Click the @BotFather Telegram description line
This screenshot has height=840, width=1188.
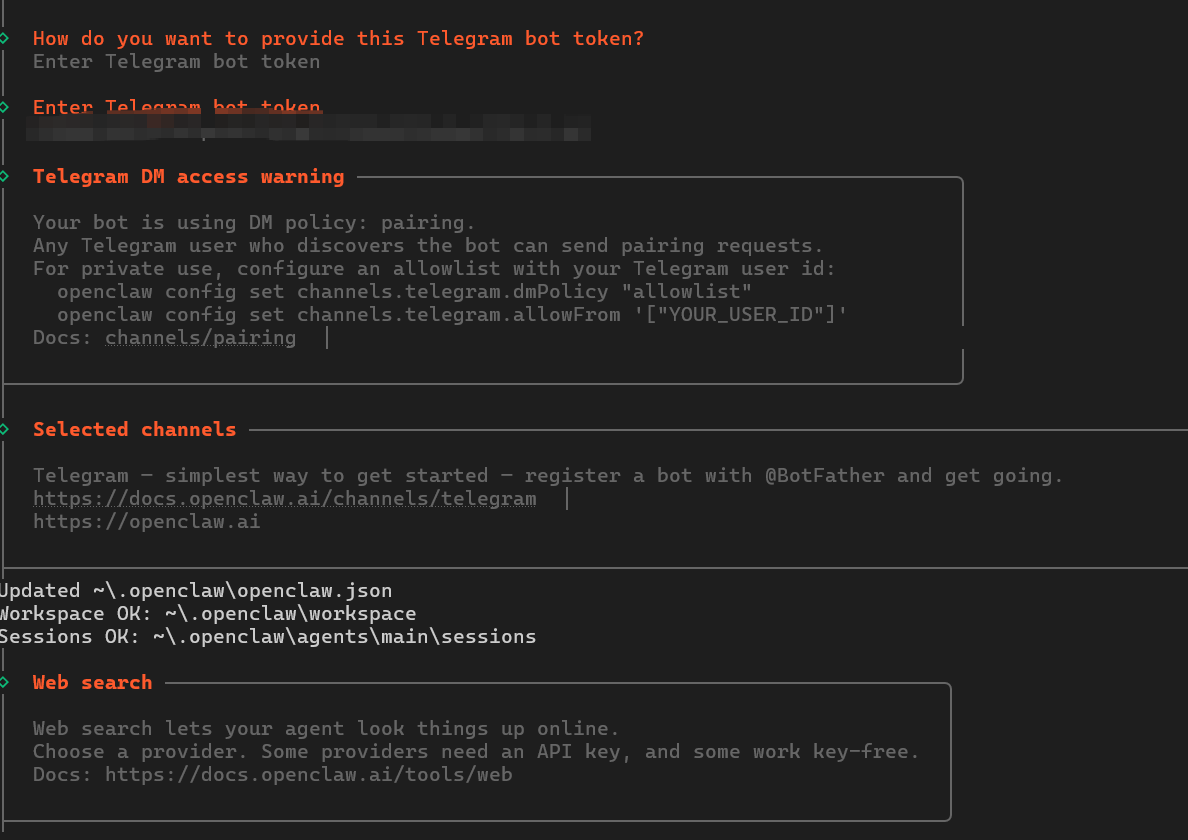click(x=548, y=476)
